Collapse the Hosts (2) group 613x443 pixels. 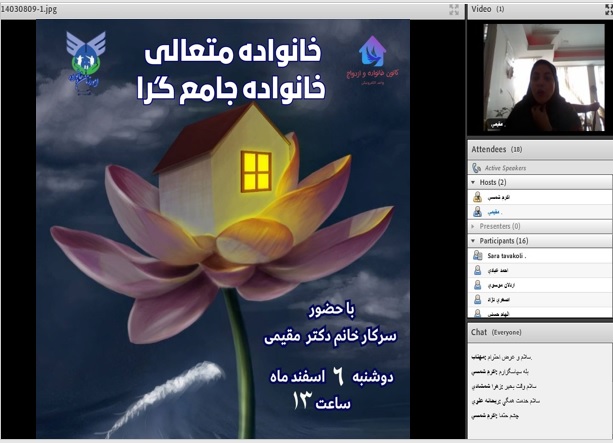click(473, 183)
